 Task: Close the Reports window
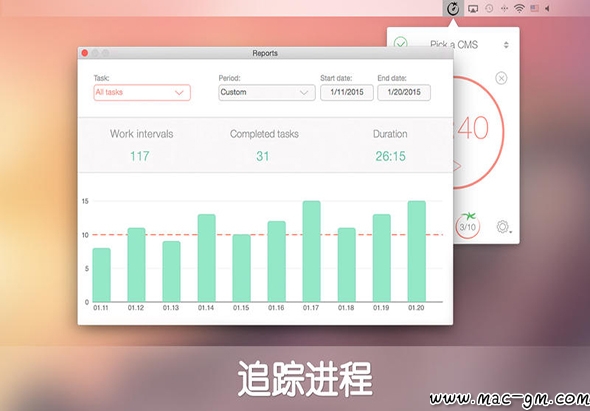click(85, 53)
